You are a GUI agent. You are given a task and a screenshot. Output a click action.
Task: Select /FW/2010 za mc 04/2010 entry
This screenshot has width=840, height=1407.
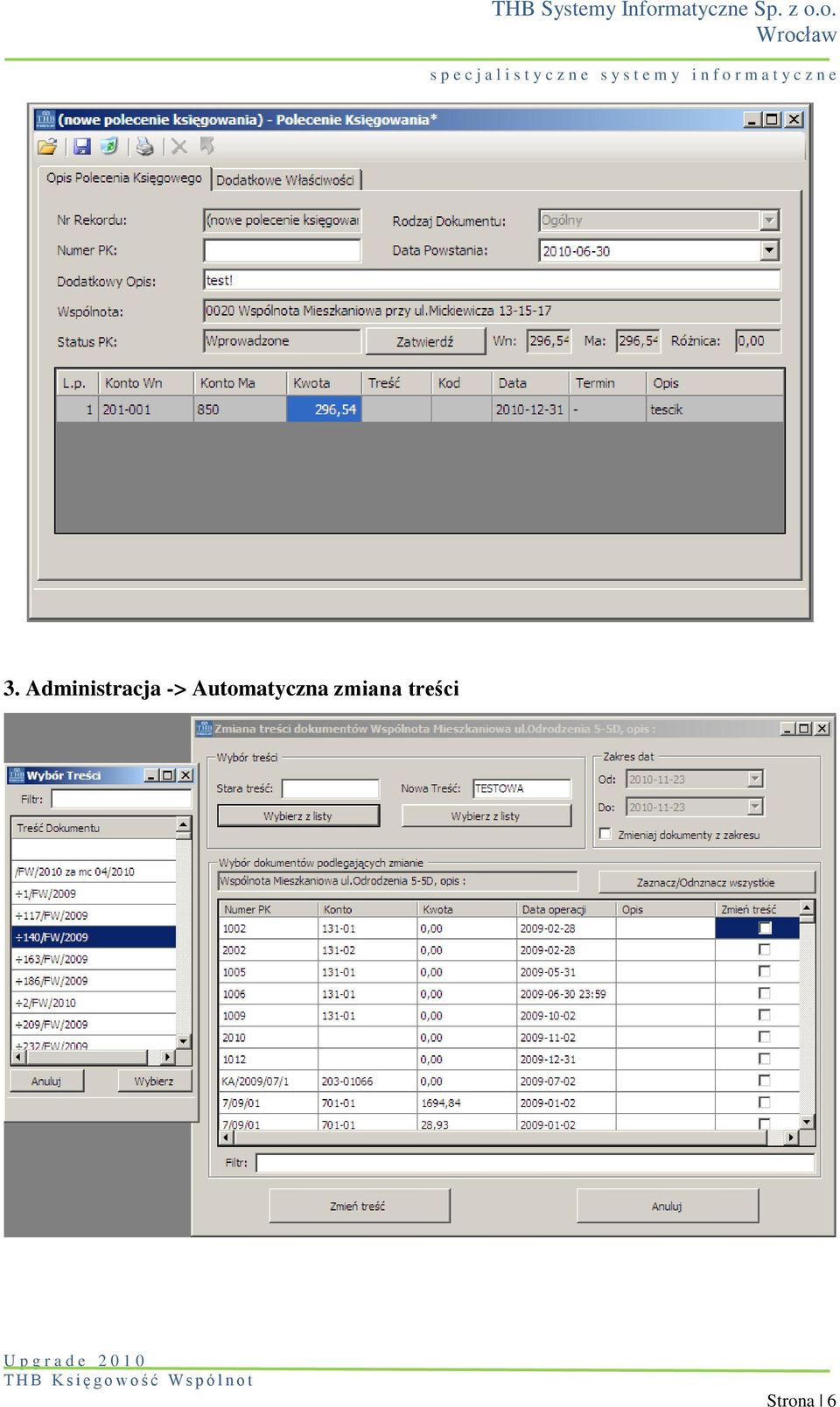pos(94,871)
